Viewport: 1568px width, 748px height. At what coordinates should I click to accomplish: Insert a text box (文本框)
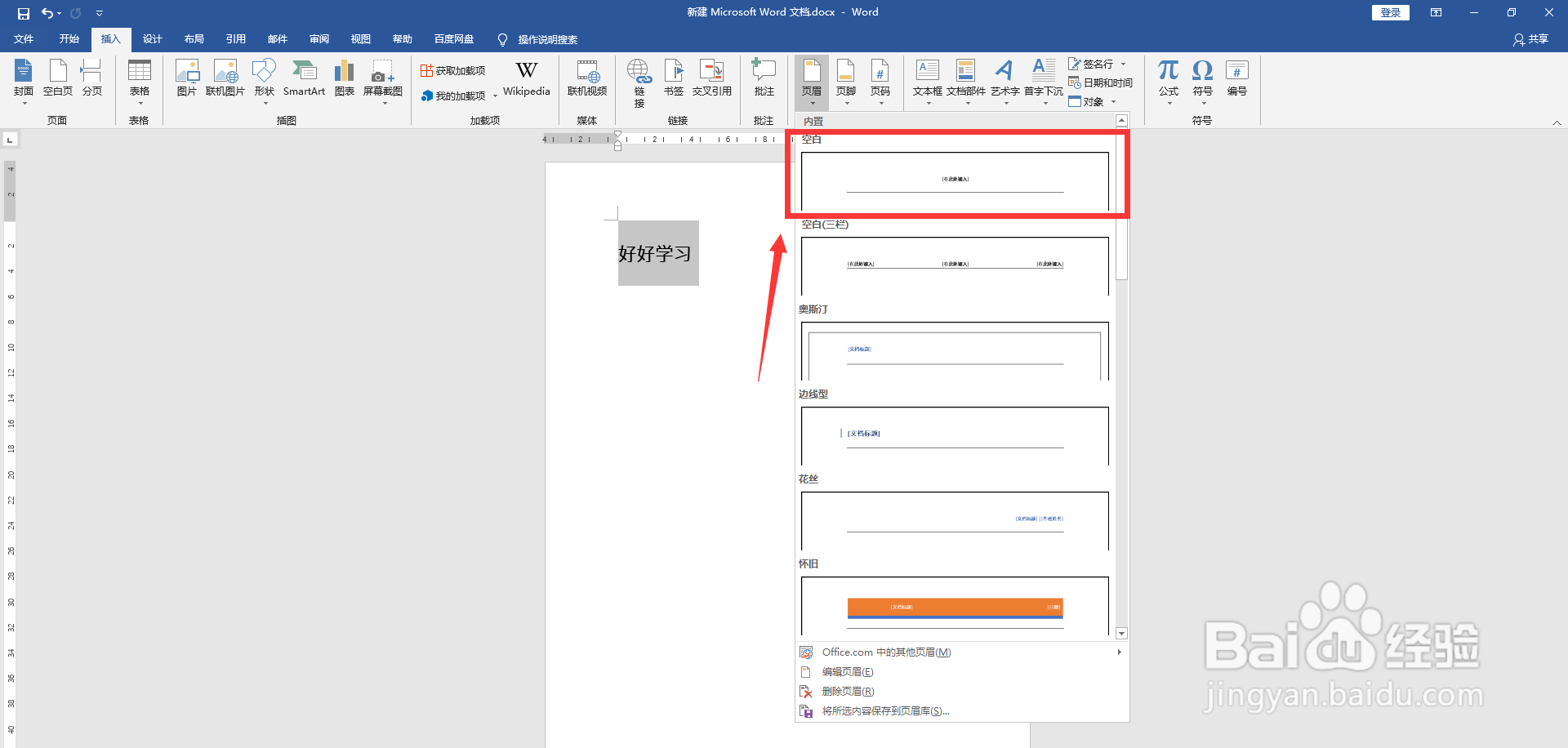(928, 82)
